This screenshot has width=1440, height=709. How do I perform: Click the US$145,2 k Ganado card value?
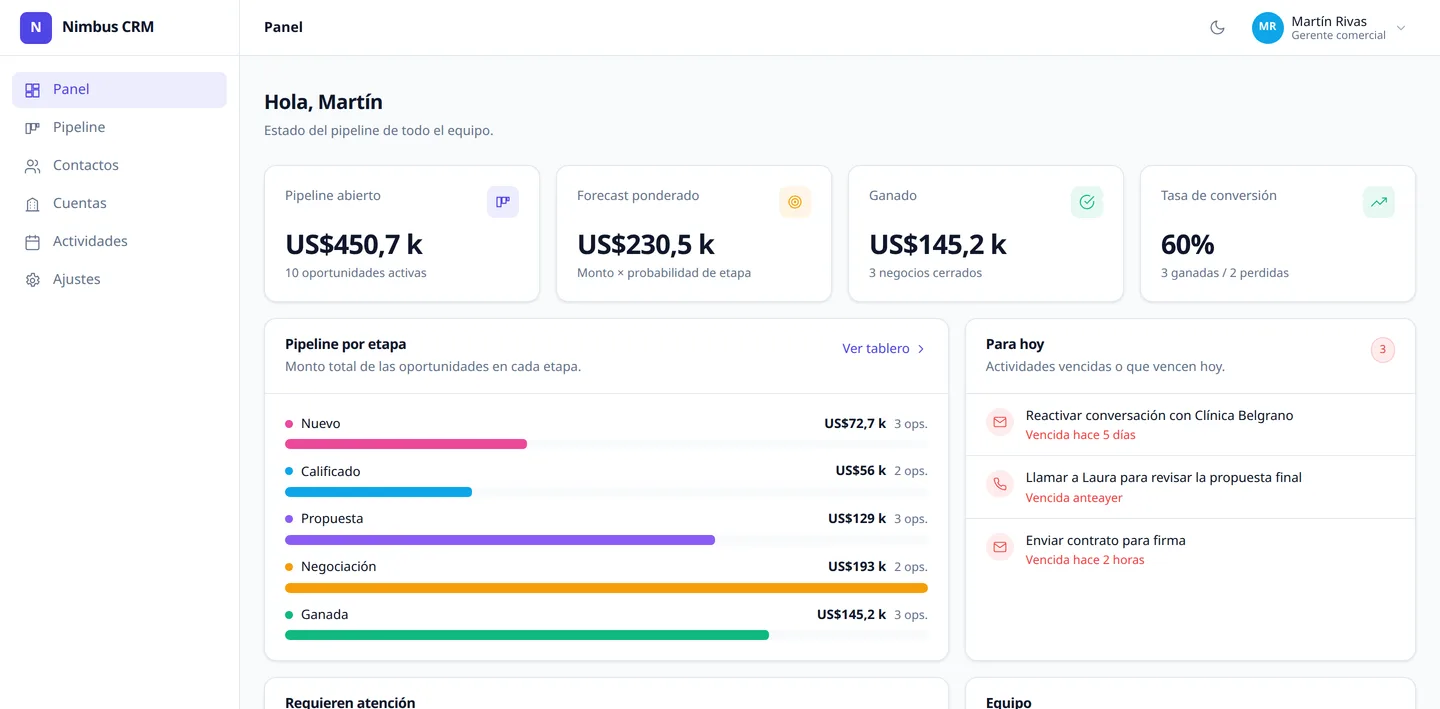[x=938, y=245]
